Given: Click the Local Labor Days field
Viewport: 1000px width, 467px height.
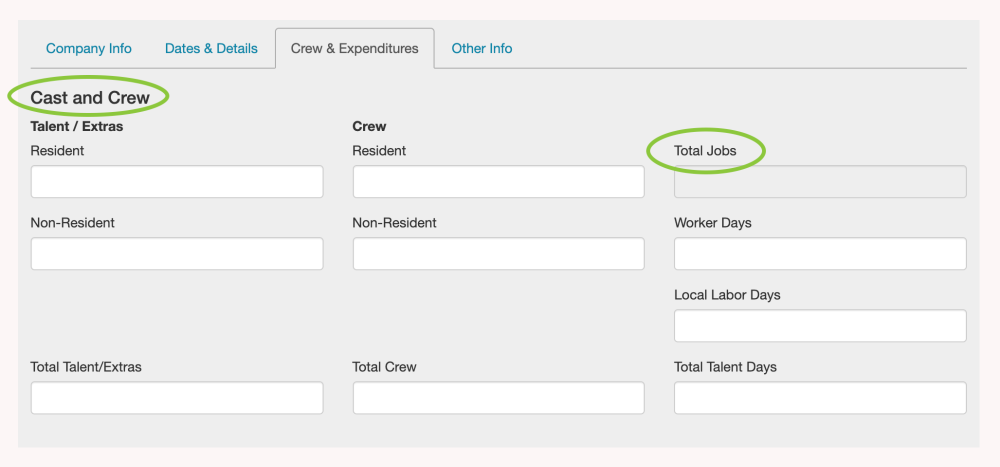Looking at the screenshot, I should click(x=820, y=326).
